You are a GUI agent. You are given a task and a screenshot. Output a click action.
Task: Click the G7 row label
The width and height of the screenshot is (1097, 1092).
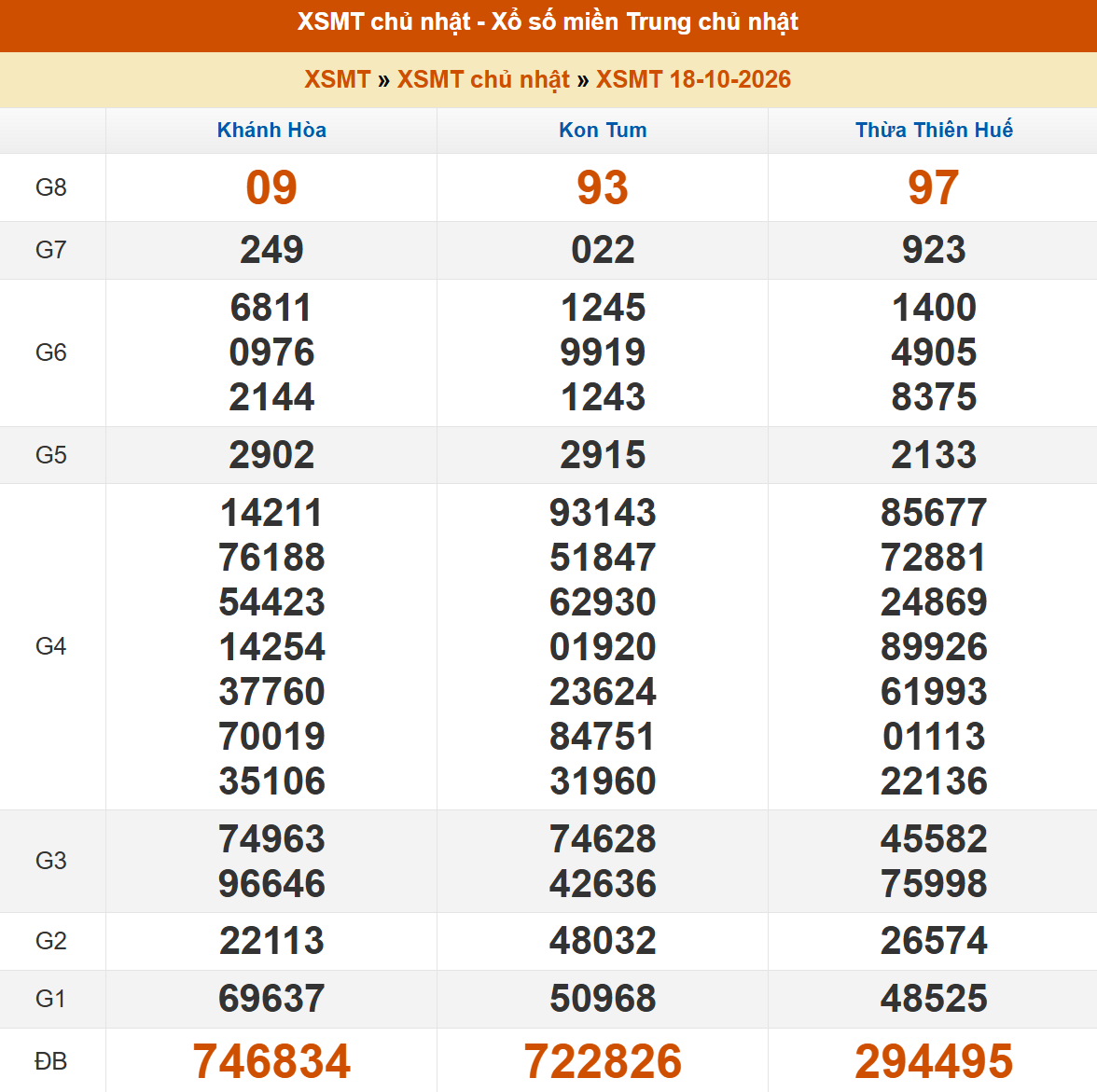pos(51,250)
